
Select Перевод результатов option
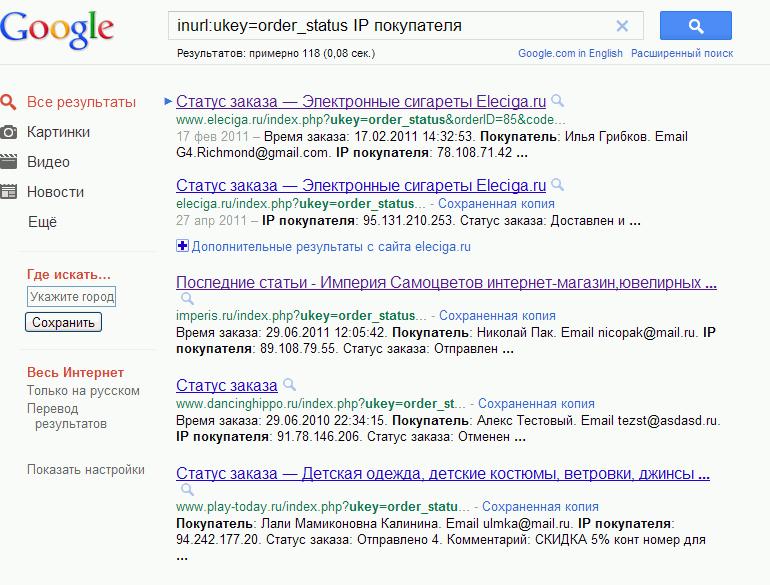[x=67, y=416]
